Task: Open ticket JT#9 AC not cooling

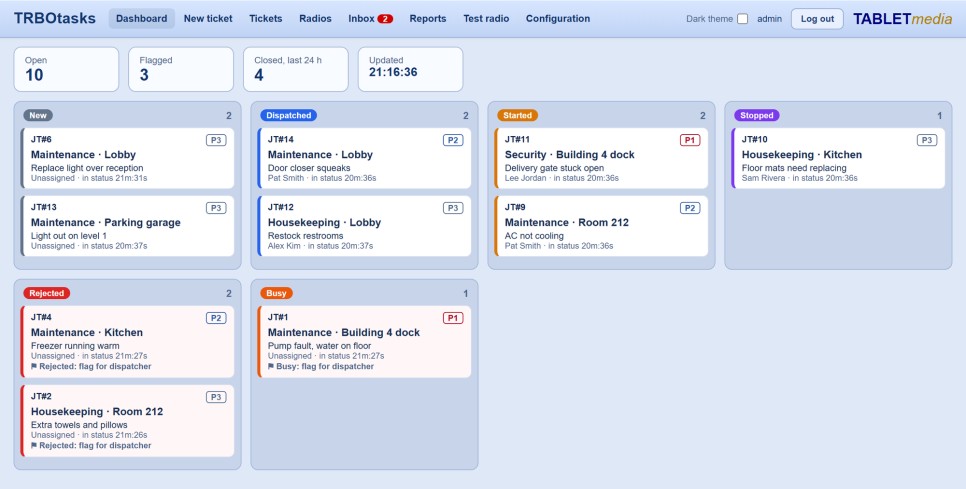Action: [602, 226]
